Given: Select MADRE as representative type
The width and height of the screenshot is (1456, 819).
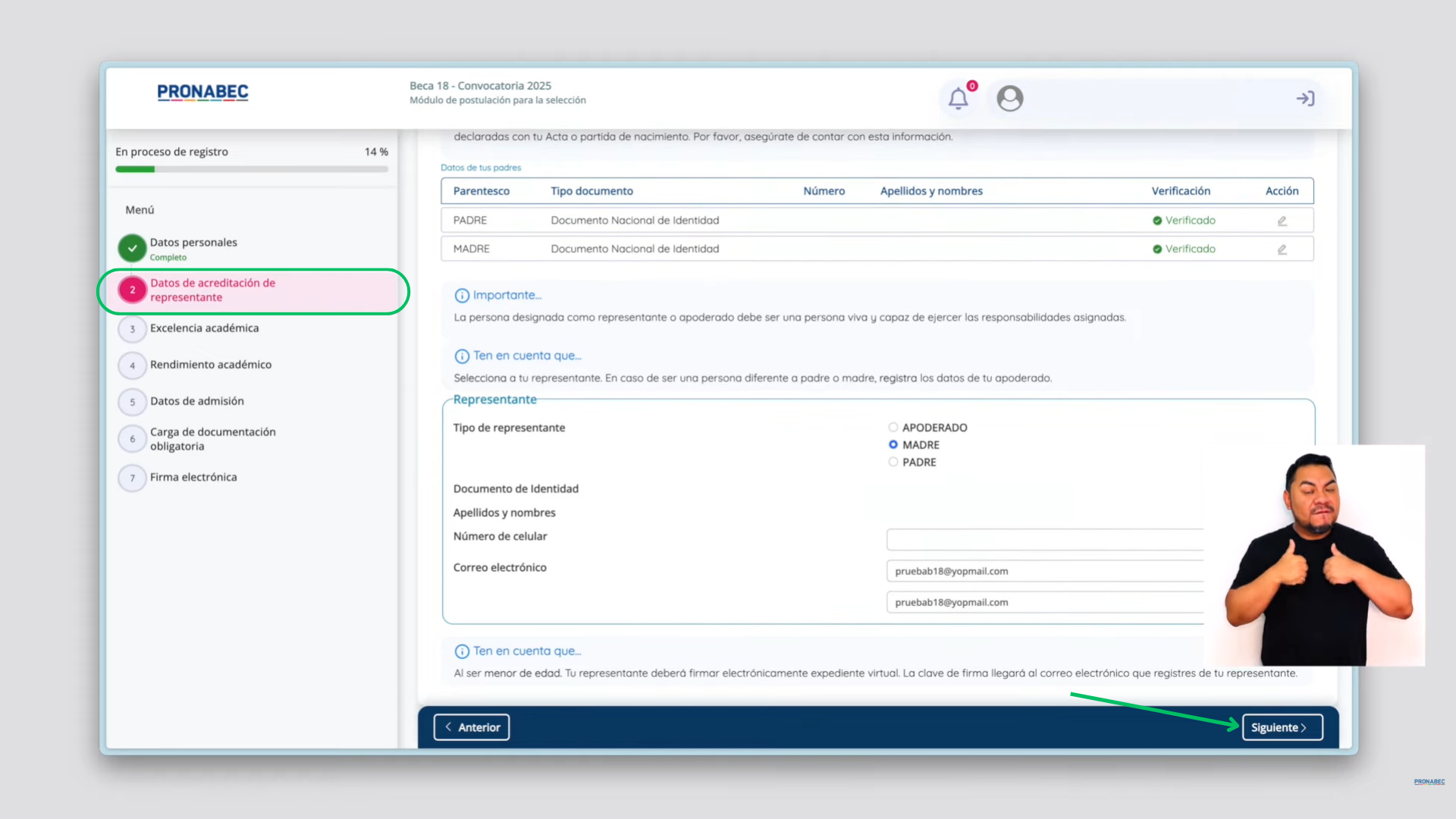Looking at the screenshot, I should click(x=893, y=445).
